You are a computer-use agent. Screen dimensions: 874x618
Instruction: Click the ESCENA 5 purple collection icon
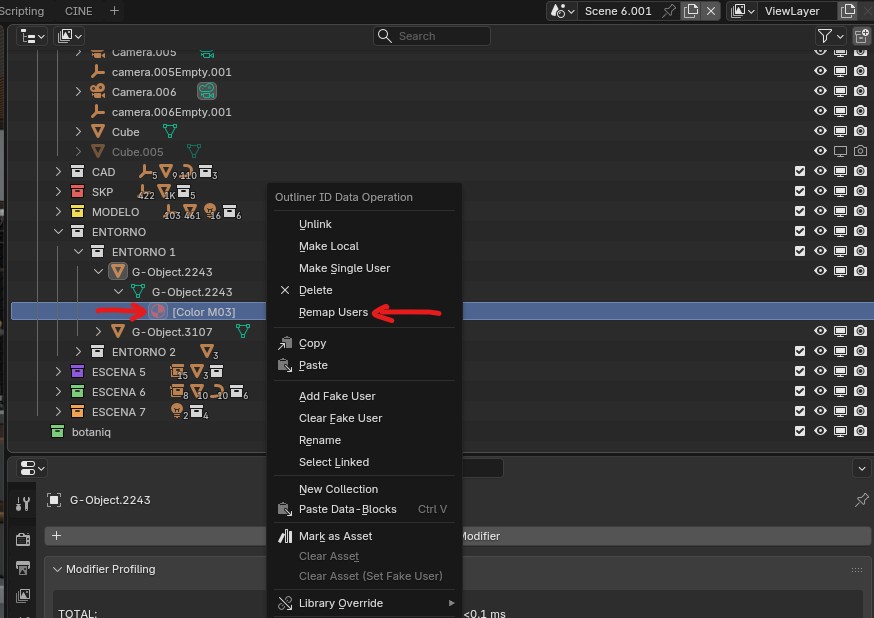(77, 372)
